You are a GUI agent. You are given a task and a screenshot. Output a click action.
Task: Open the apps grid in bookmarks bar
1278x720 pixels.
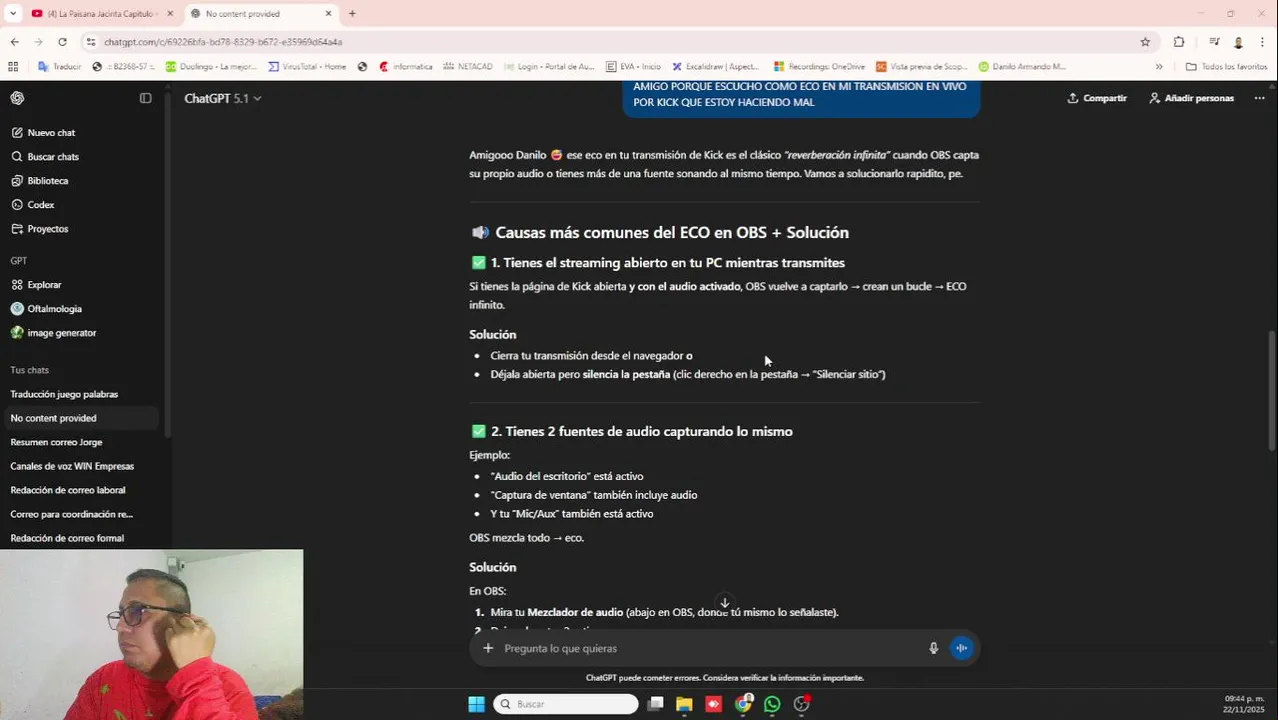click(13, 66)
